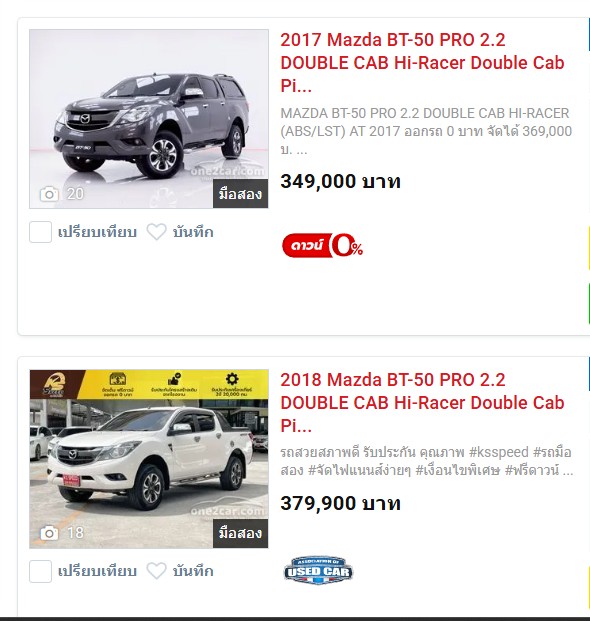This screenshot has width=590, height=621.
Task: Click the มือสอง tag on gray Mazda photo
Action: coord(240,194)
